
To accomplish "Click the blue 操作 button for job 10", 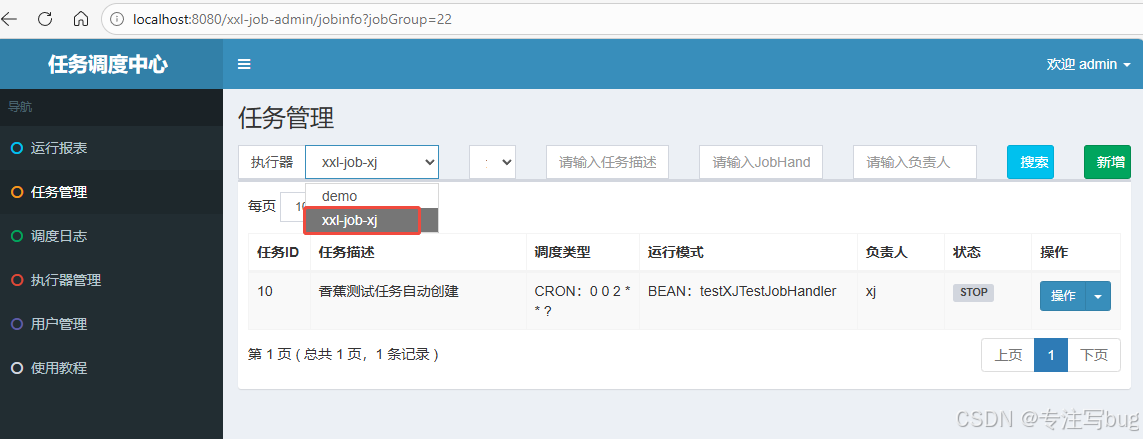I will [1063, 296].
